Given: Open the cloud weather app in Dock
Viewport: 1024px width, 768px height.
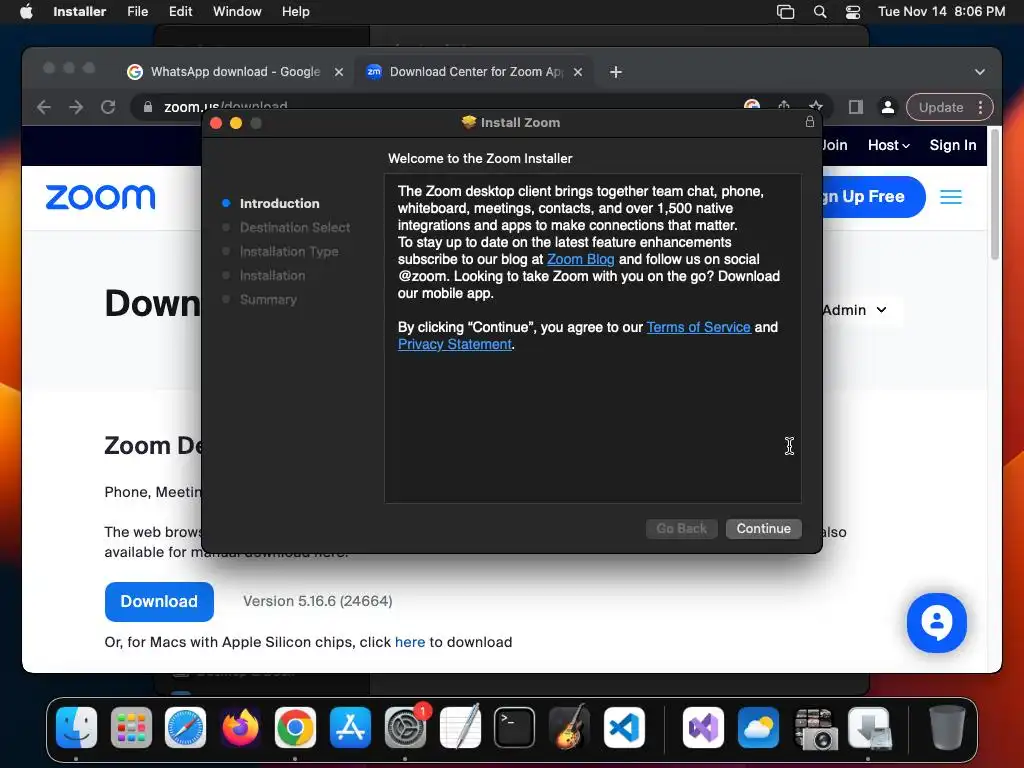Looking at the screenshot, I should pyautogui.click(x=758, y=727).
